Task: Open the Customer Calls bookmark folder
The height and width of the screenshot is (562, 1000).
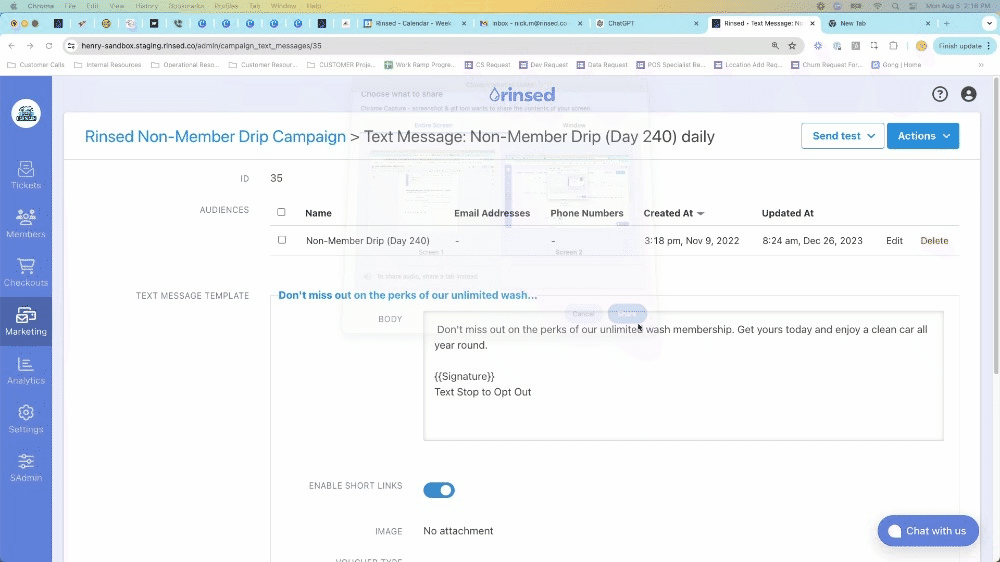Action: (x=36, y=64)
